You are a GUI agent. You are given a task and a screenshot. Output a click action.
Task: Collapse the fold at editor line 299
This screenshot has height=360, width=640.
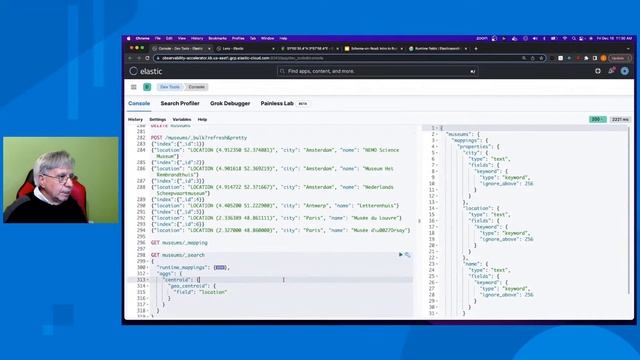(149, 261)
